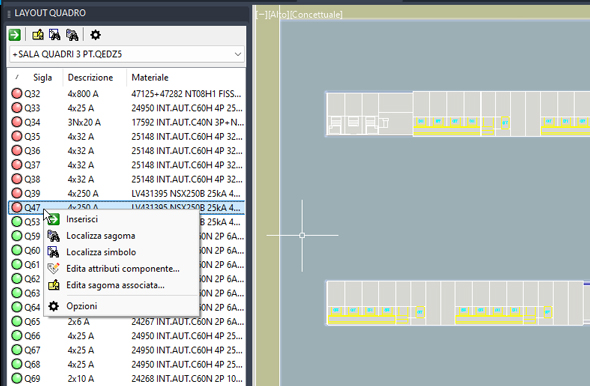
Task: Click the LAYOUT QUADRO palette grip handle
Action: click(9, 14)
